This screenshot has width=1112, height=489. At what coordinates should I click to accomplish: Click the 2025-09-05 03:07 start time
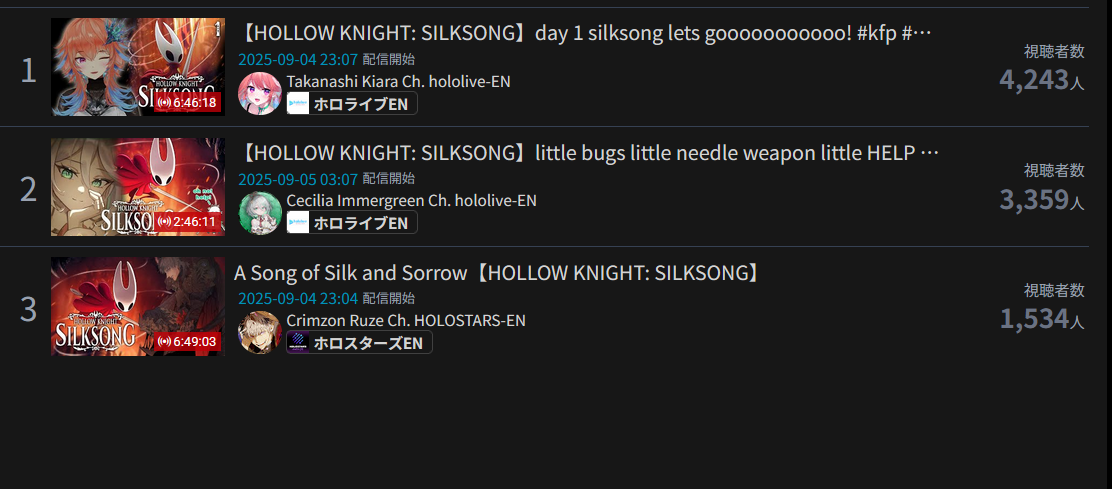(298, 179)
